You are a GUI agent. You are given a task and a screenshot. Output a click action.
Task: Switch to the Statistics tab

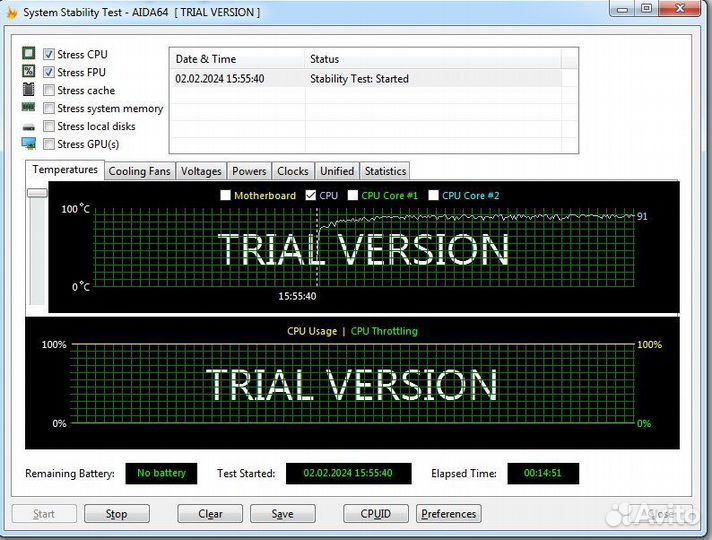[x=386, y=171]
